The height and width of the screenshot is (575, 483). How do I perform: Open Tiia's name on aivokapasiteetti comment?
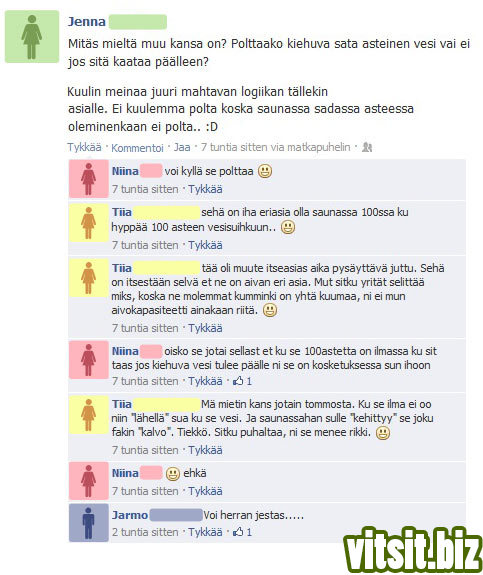coord(122,268)
